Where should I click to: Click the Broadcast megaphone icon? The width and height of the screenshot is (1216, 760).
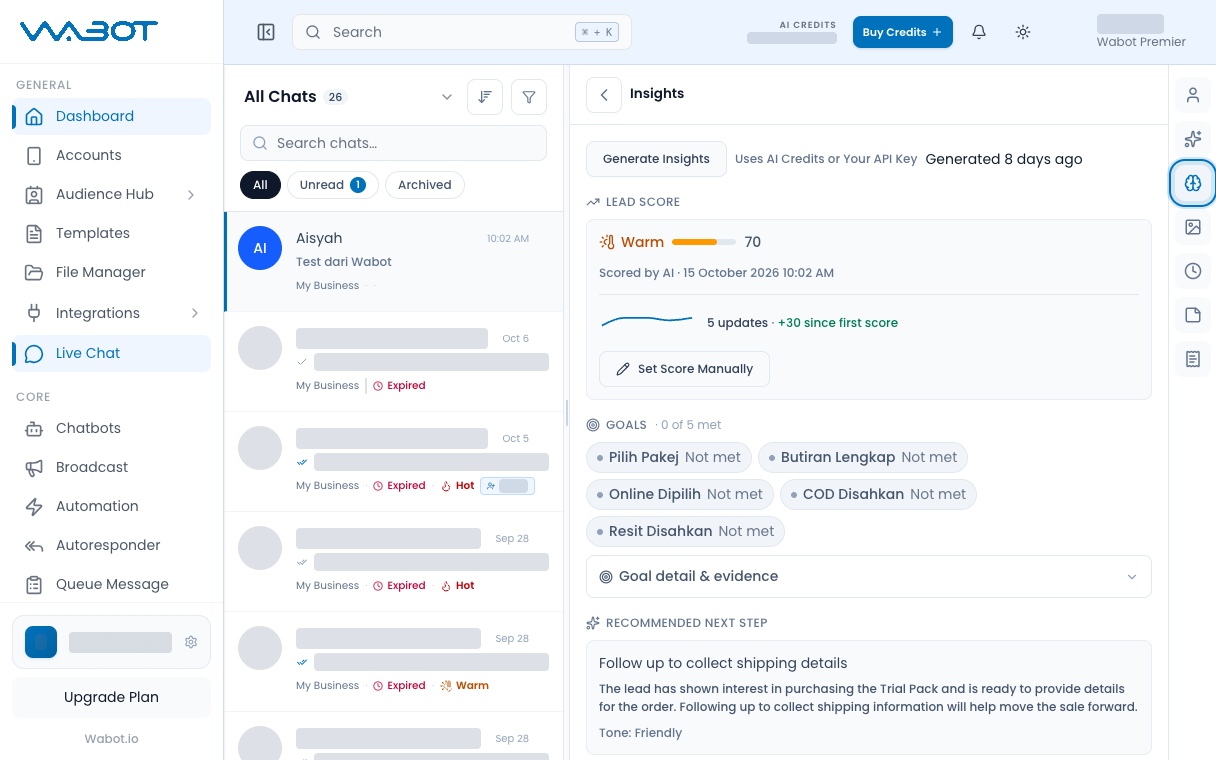[34, 467]
